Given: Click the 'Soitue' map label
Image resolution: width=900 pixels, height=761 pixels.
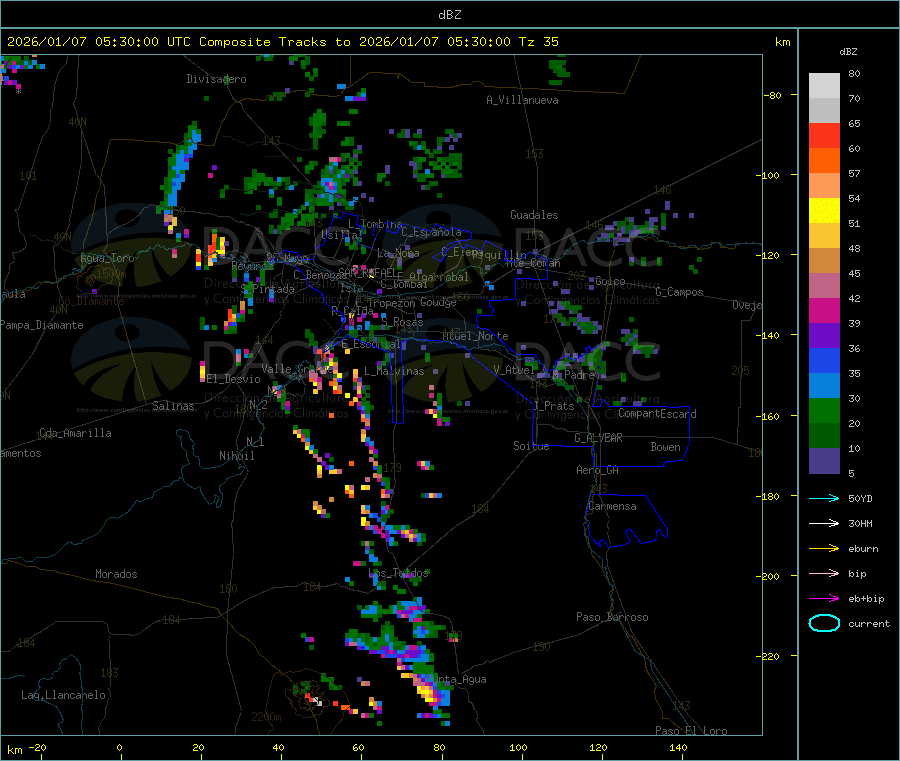Looking at the screenshot, I should point(531,446).
